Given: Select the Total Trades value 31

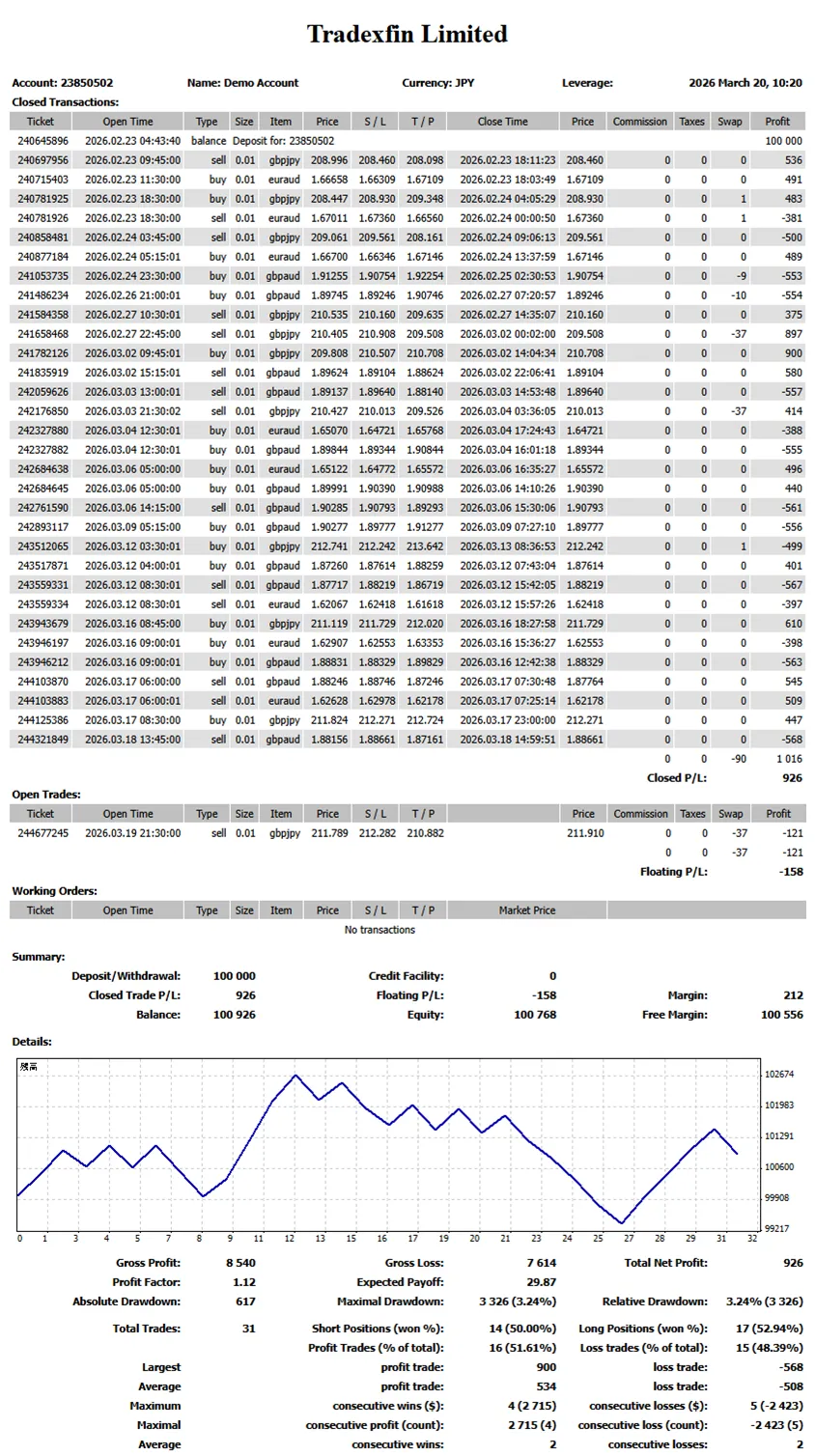Looking at the screenshot, I should 248,1329.
